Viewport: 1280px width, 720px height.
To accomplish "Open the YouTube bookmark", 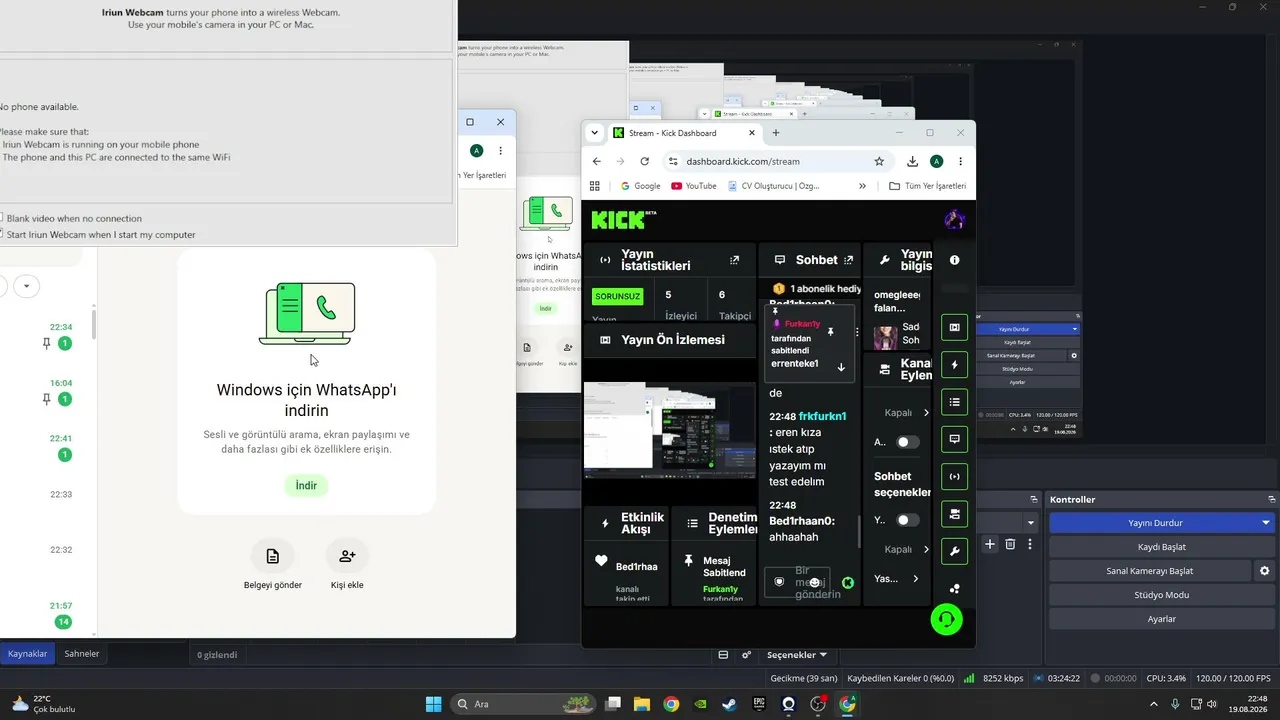I will 694,186.
